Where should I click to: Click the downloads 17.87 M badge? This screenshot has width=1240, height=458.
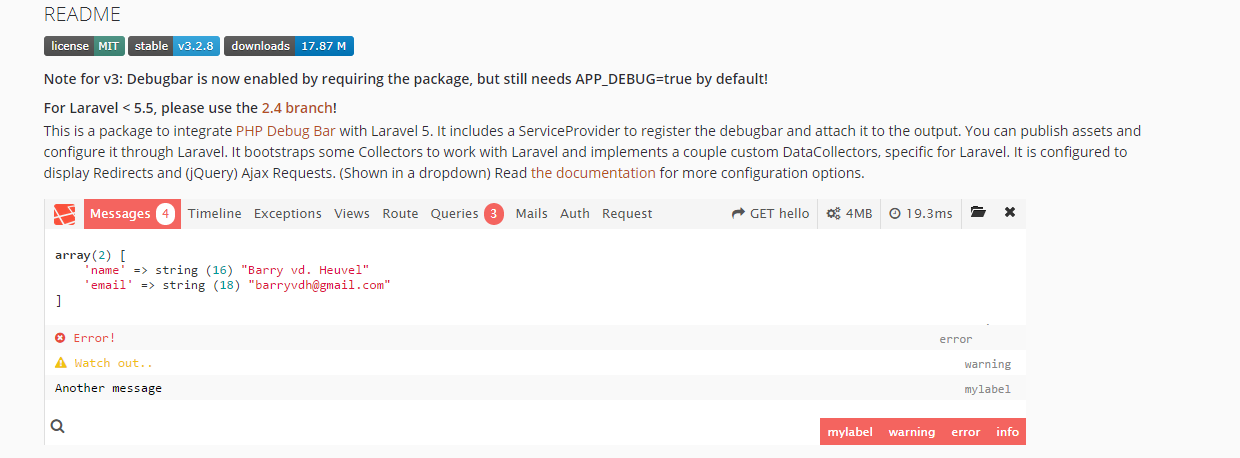[289, 46]
